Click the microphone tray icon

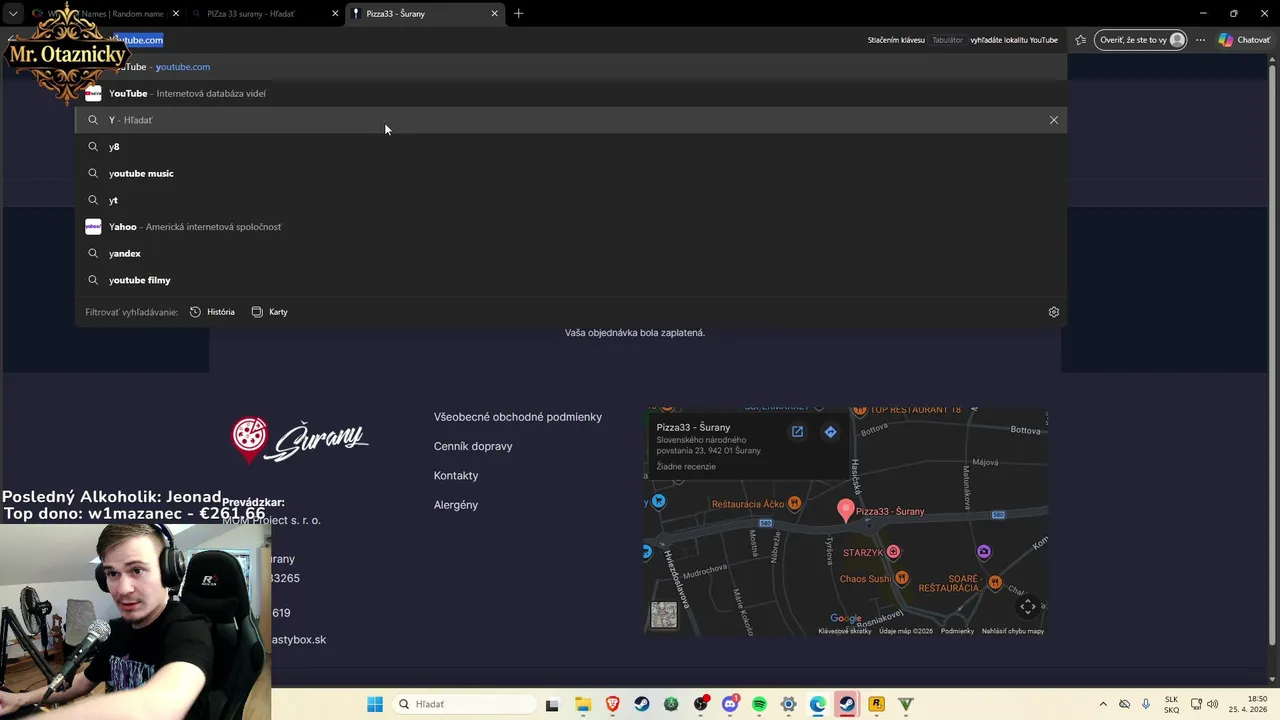pyautogui.click(x=1145, y=704)
